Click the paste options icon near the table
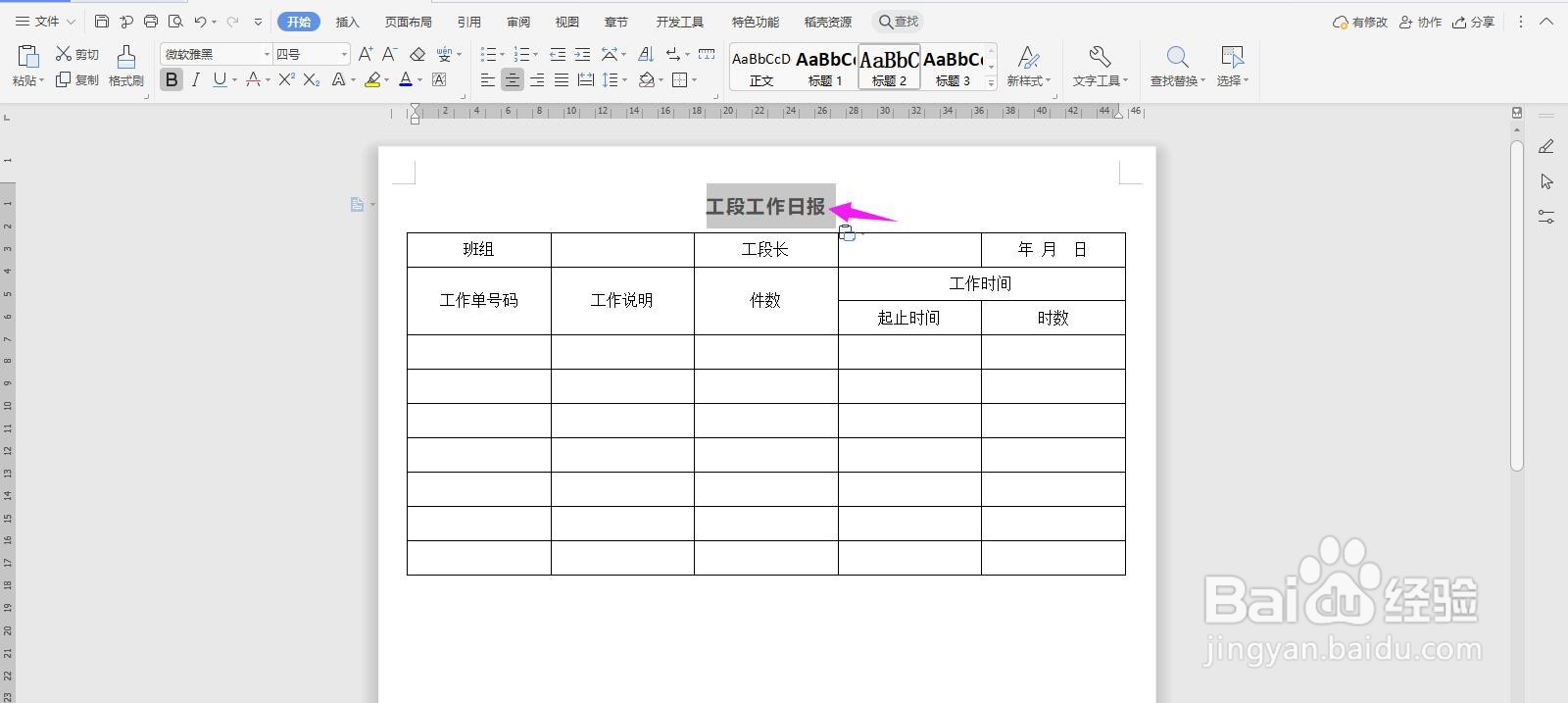Screen dimensions: 1568x703 coord(847,233)
